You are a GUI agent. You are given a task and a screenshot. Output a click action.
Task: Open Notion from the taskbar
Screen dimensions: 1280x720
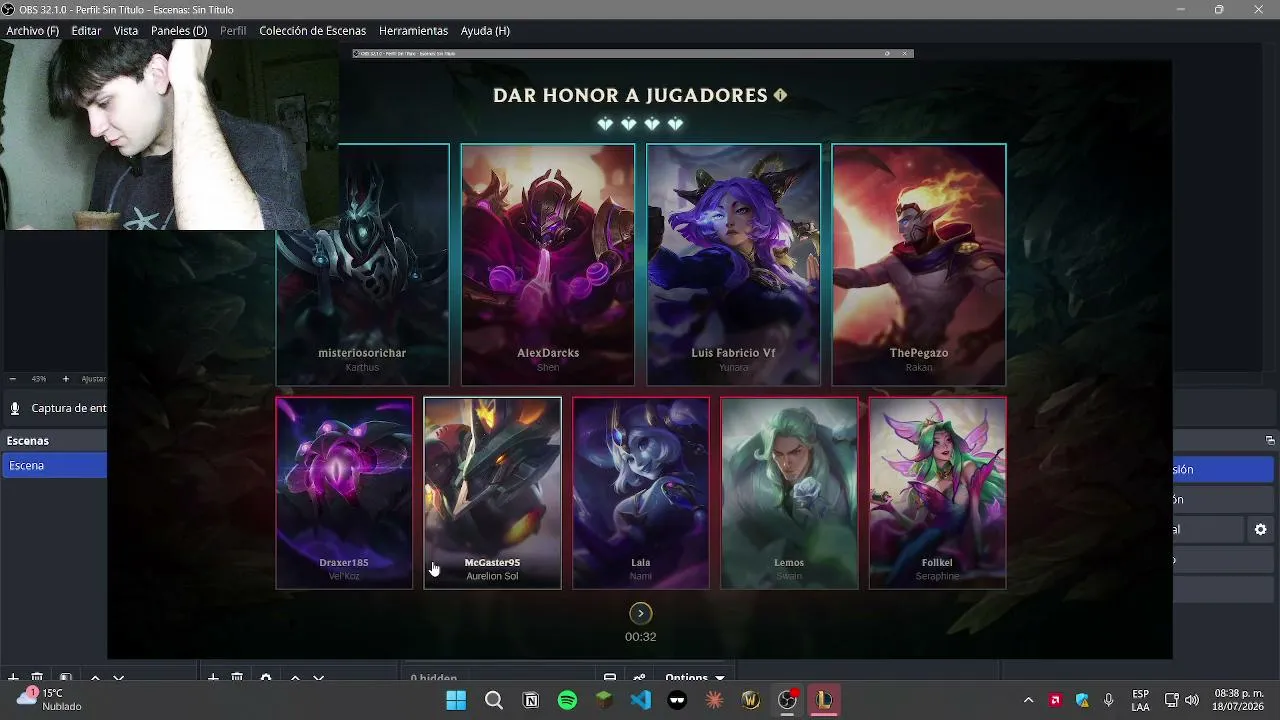(531, 700)
